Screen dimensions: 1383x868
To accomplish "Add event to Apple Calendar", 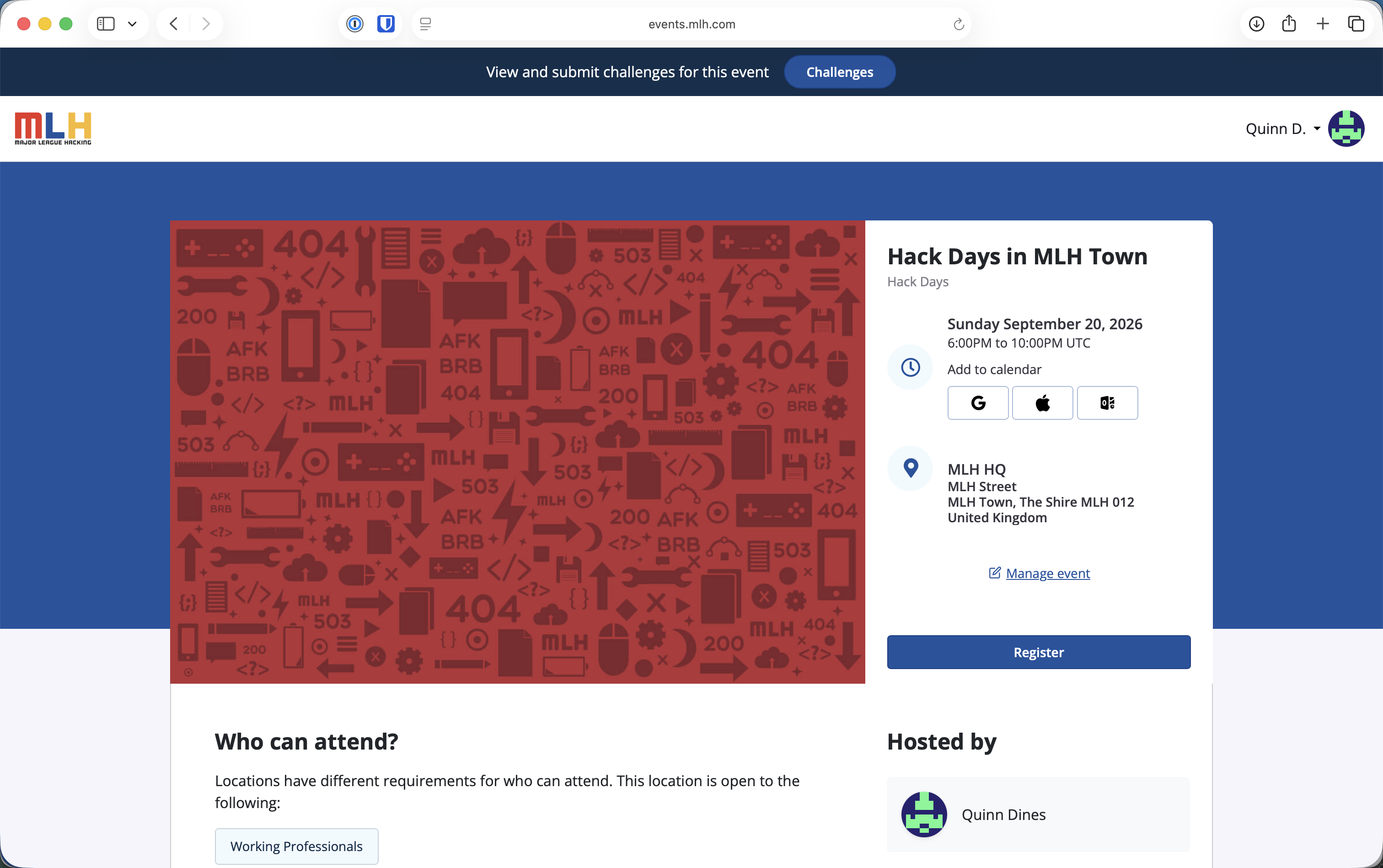I will pos(1043,403).
